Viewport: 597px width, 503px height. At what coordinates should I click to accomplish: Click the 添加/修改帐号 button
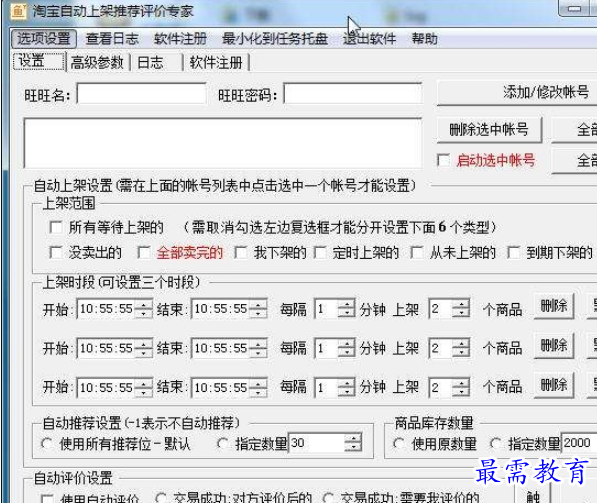[x=517, y=93]
